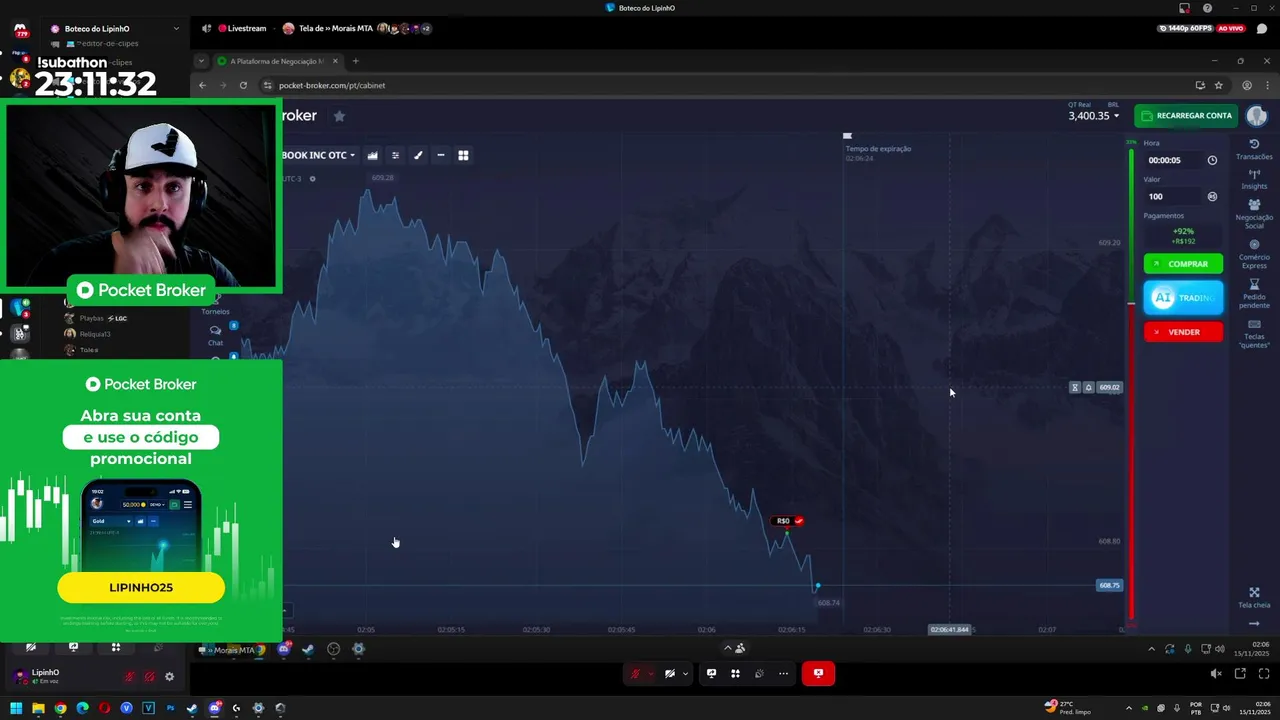Bookmark page with browser star icon

[1217, 85]
